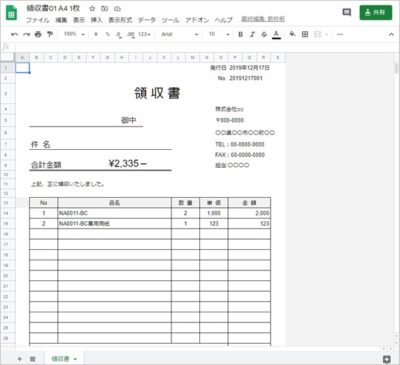
Task: Click the print icon
Action: [x=38, y=34]
